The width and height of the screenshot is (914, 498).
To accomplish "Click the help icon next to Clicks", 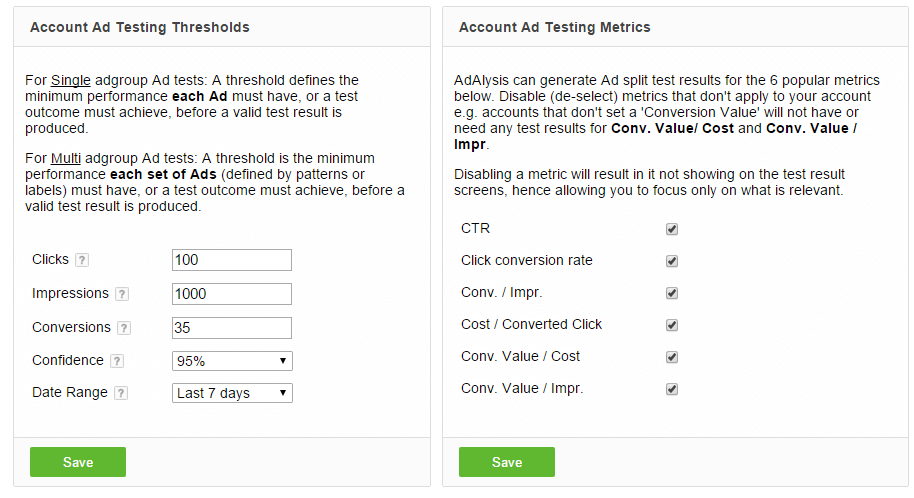I will point(82,260).
